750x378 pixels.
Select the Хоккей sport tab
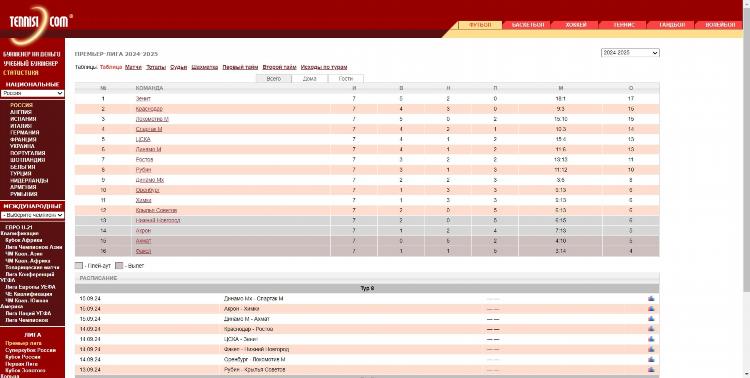575,25
